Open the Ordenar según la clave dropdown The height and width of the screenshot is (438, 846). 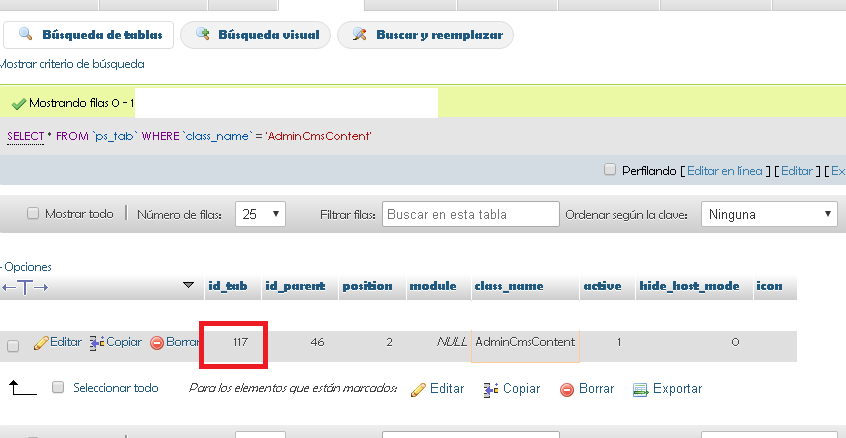[x=769, y=214]
